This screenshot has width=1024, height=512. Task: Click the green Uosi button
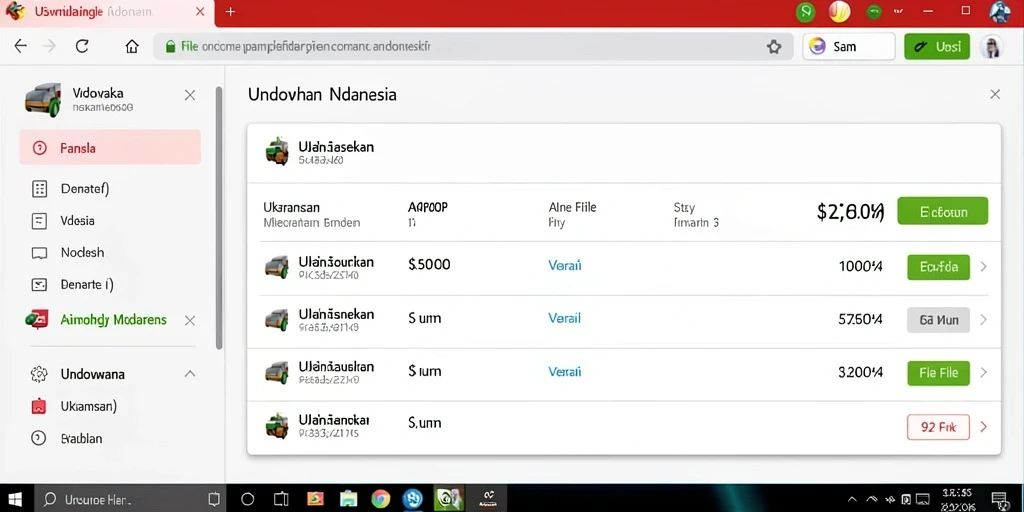(937, 46)
